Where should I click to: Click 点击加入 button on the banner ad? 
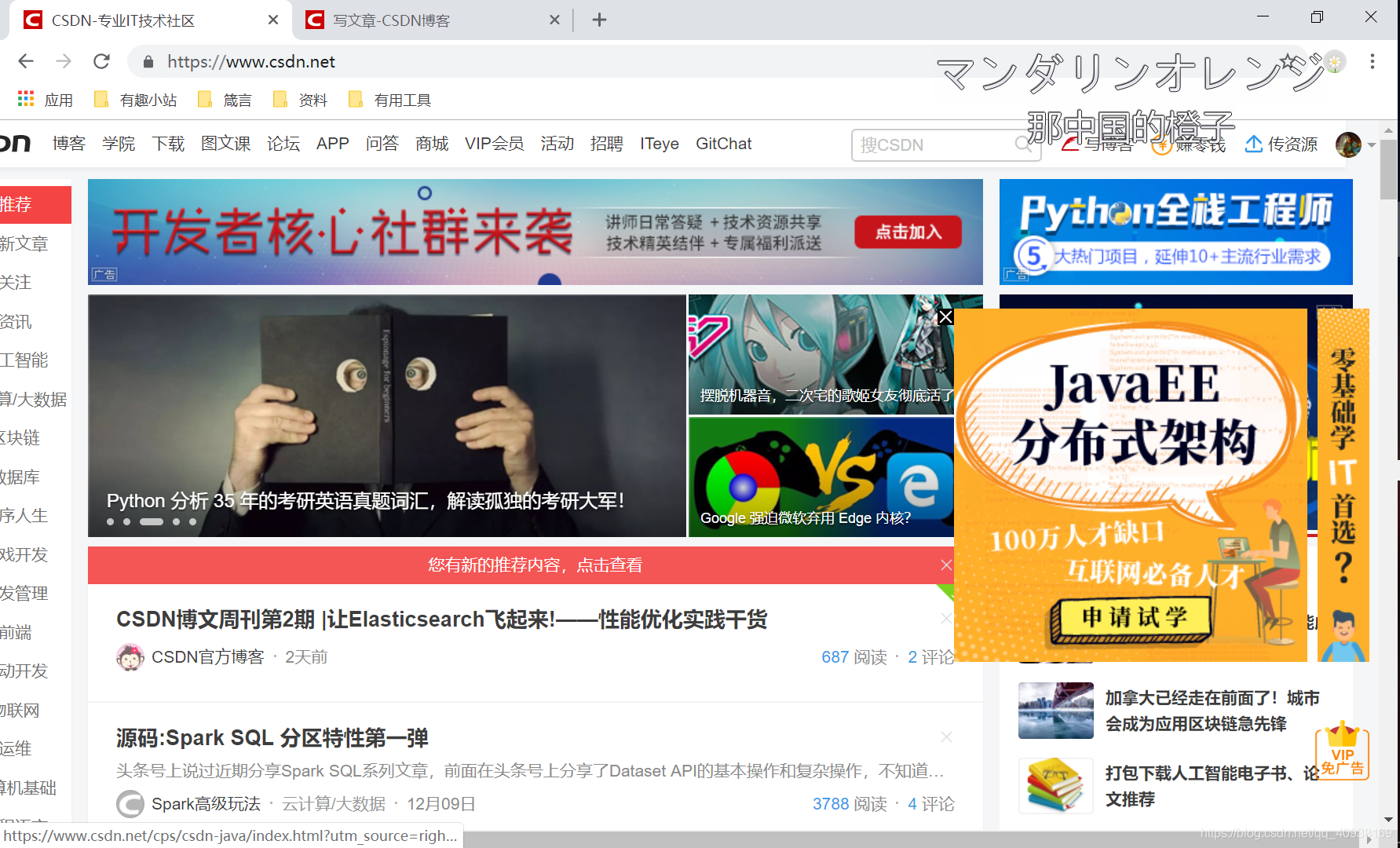click(x=908, y=232)
